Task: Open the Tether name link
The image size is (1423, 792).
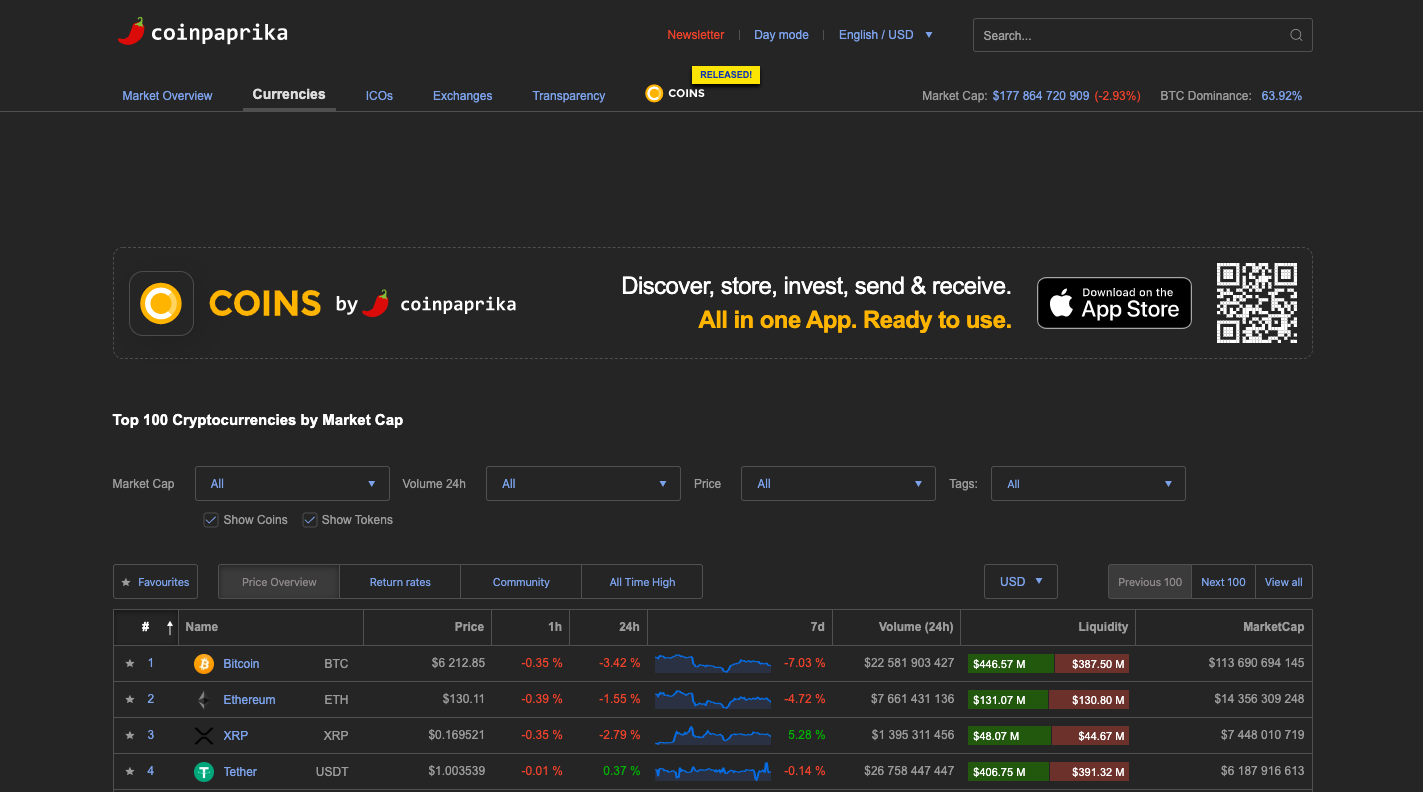Action: [240, 772]
